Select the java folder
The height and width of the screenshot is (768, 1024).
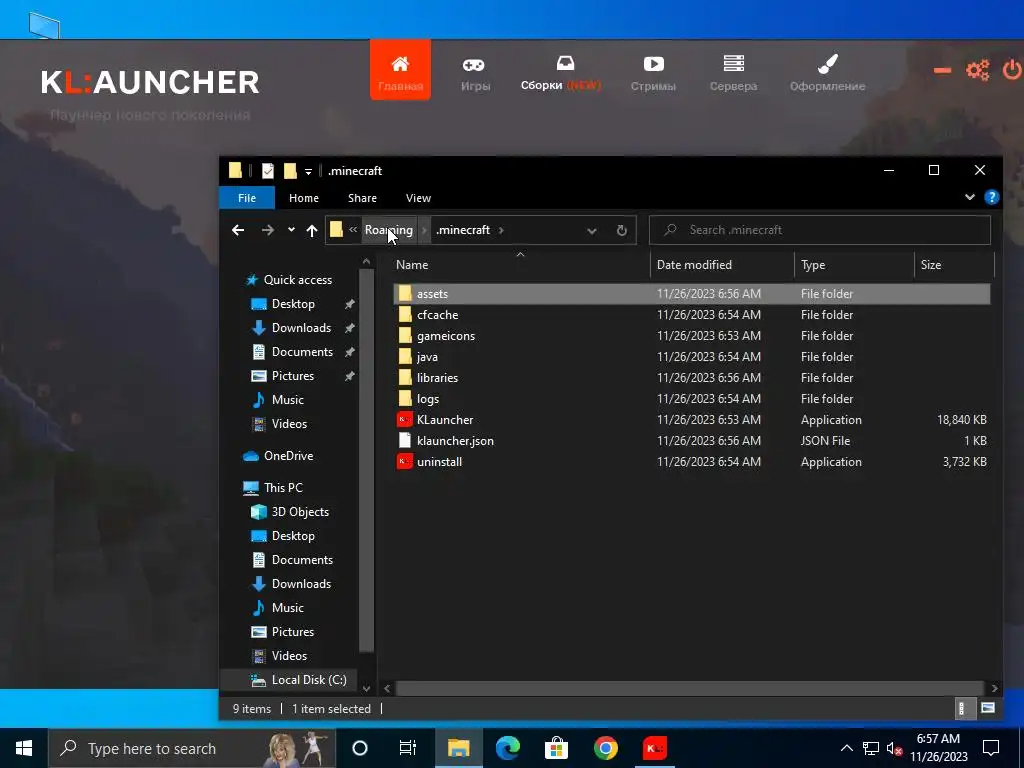click(x=692, y=357)
